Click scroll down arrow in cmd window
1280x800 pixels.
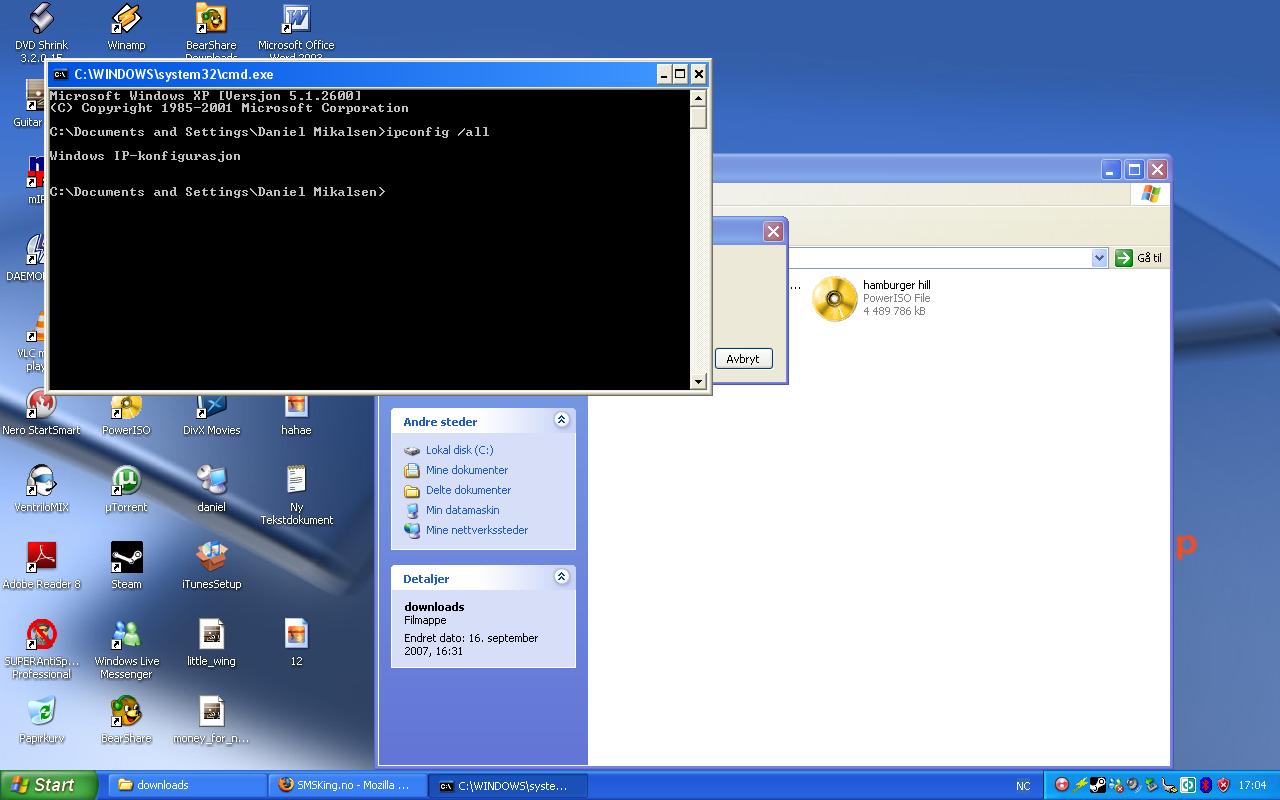(x=698, y=381)
